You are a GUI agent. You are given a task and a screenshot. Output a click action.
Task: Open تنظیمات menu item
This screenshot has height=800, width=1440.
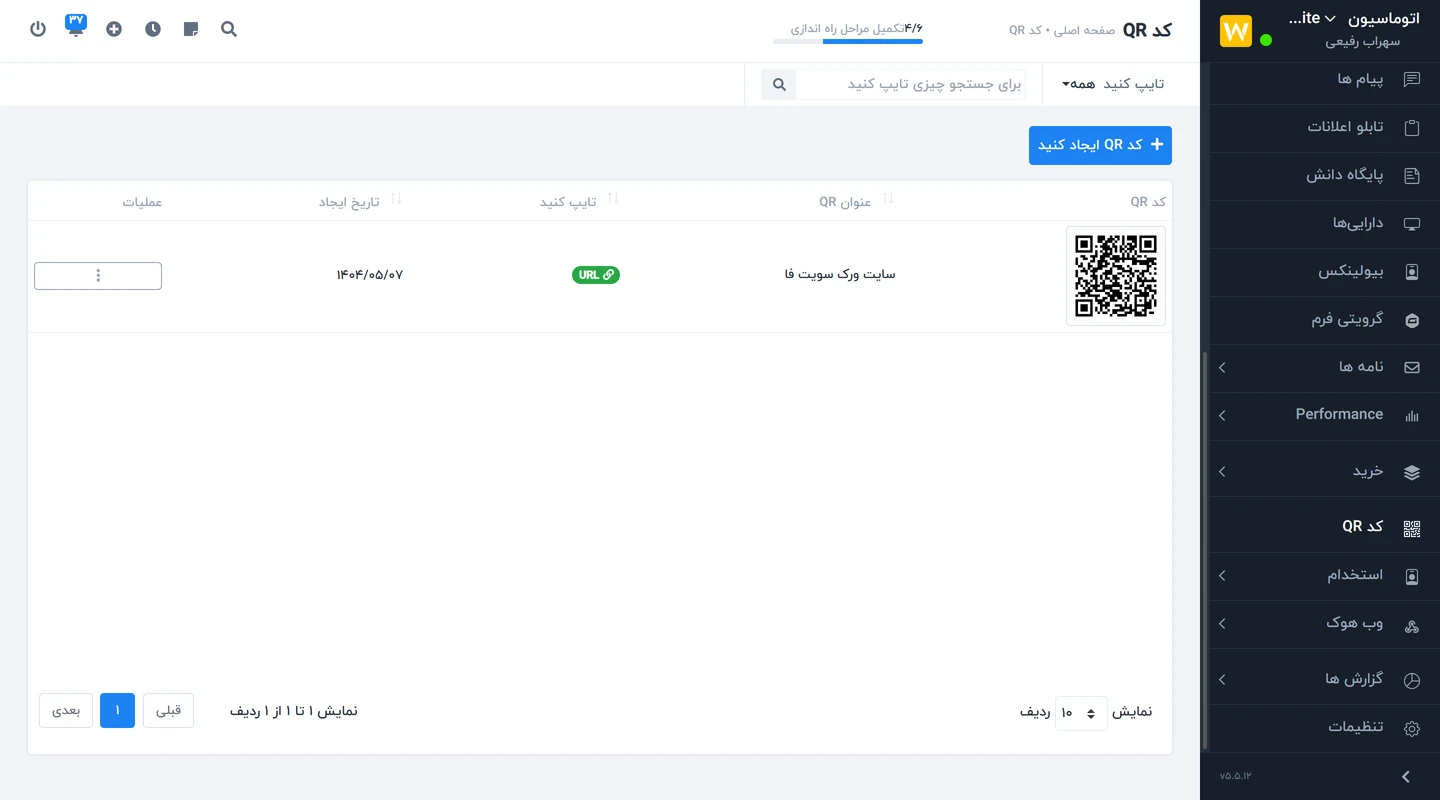1324,727
